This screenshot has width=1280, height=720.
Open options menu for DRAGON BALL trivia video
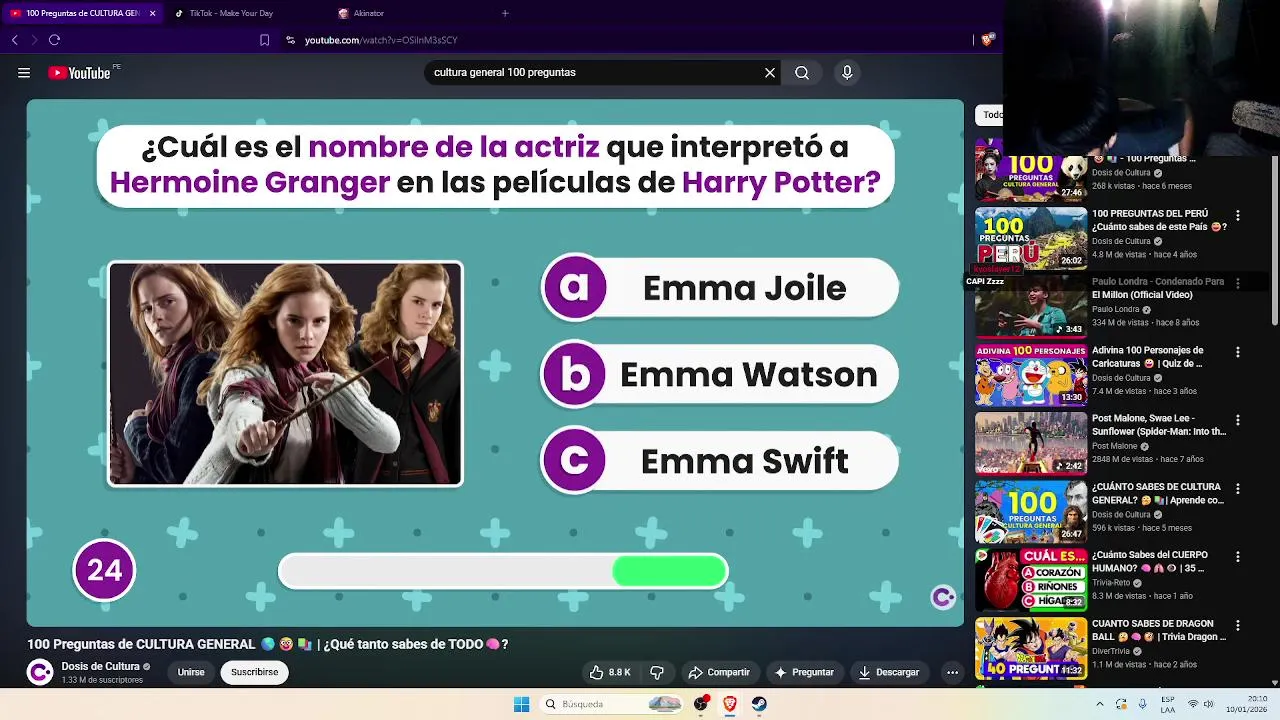pyautogui.click(x=1238, y=626)
